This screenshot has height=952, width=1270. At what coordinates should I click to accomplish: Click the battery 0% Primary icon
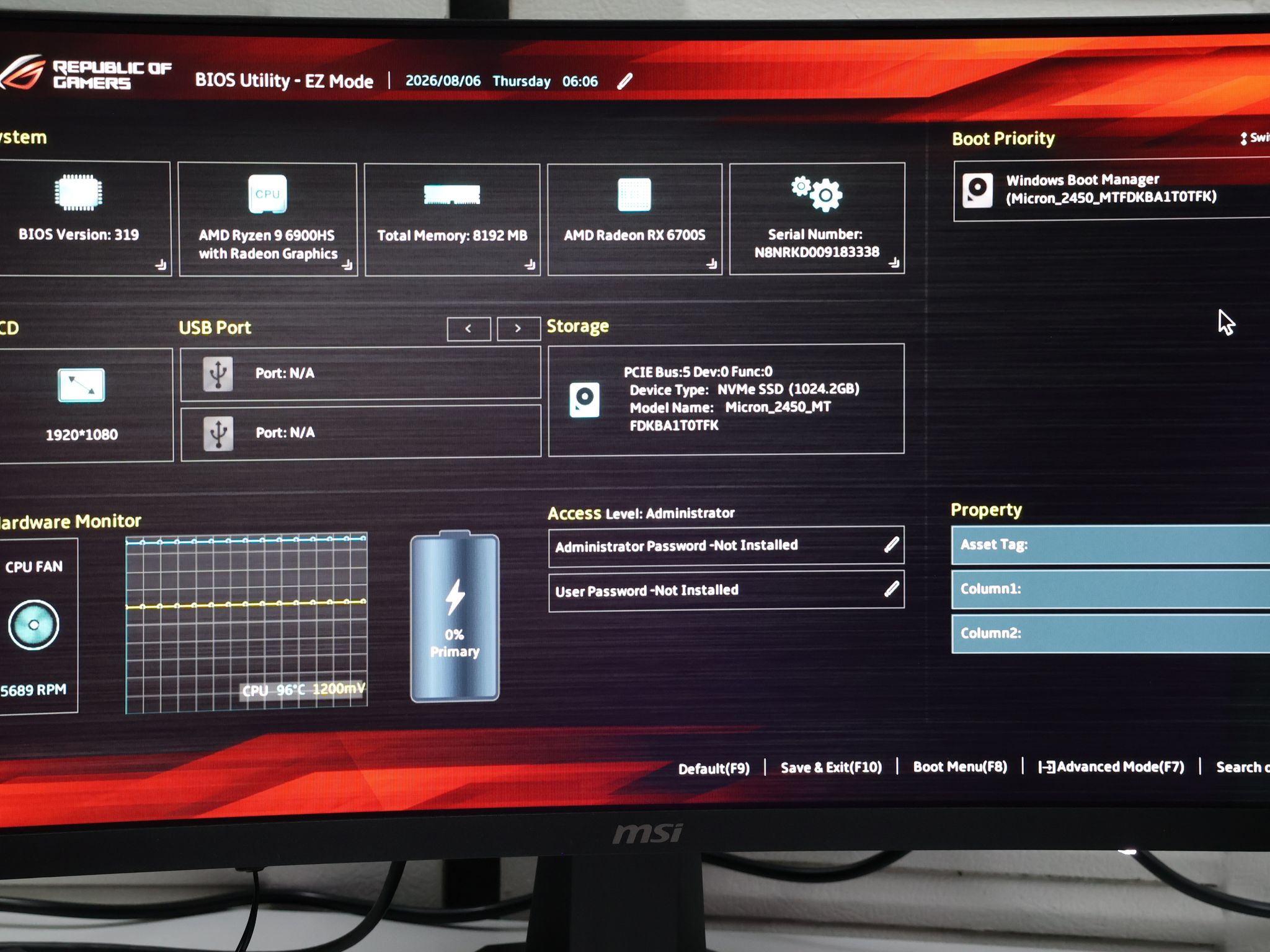click(455, 617)
